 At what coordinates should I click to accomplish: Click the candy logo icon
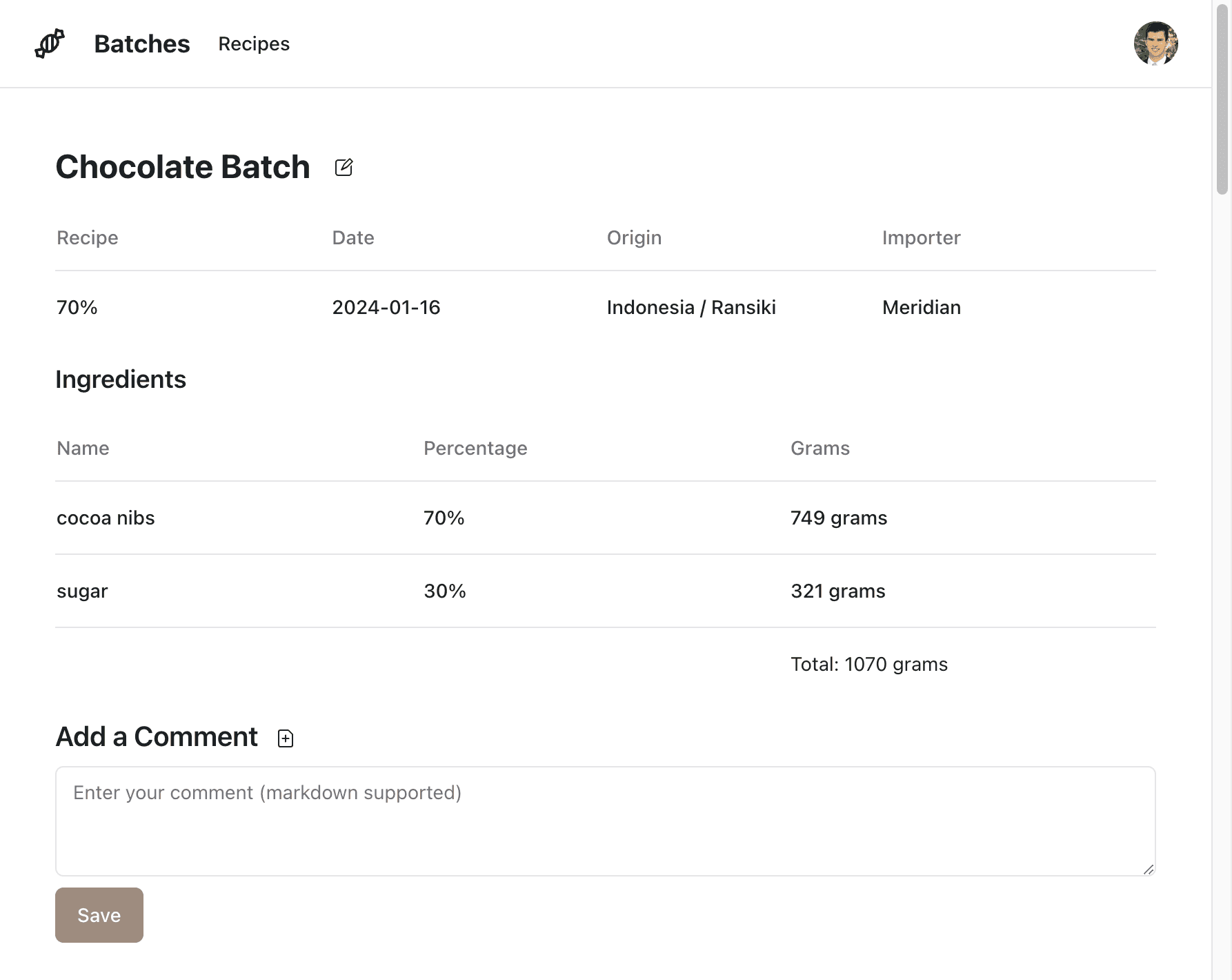click(50, 43)
